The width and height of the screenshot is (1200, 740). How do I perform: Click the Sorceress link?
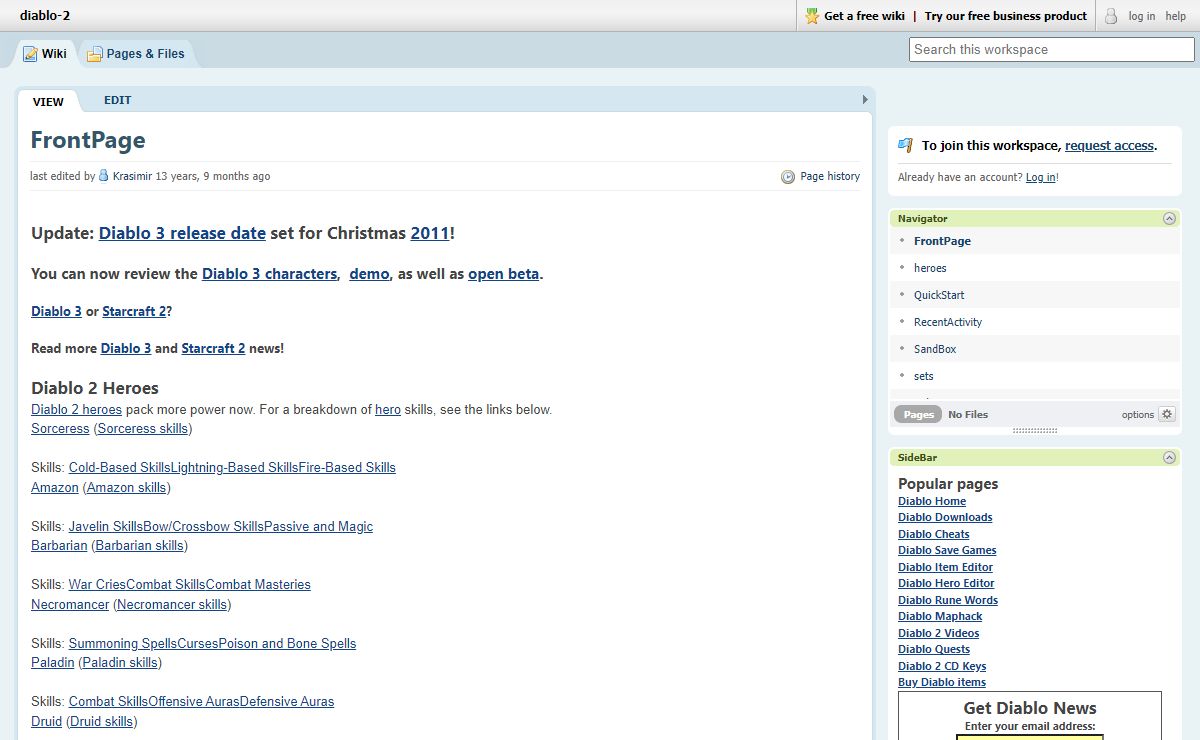(60, 428)
